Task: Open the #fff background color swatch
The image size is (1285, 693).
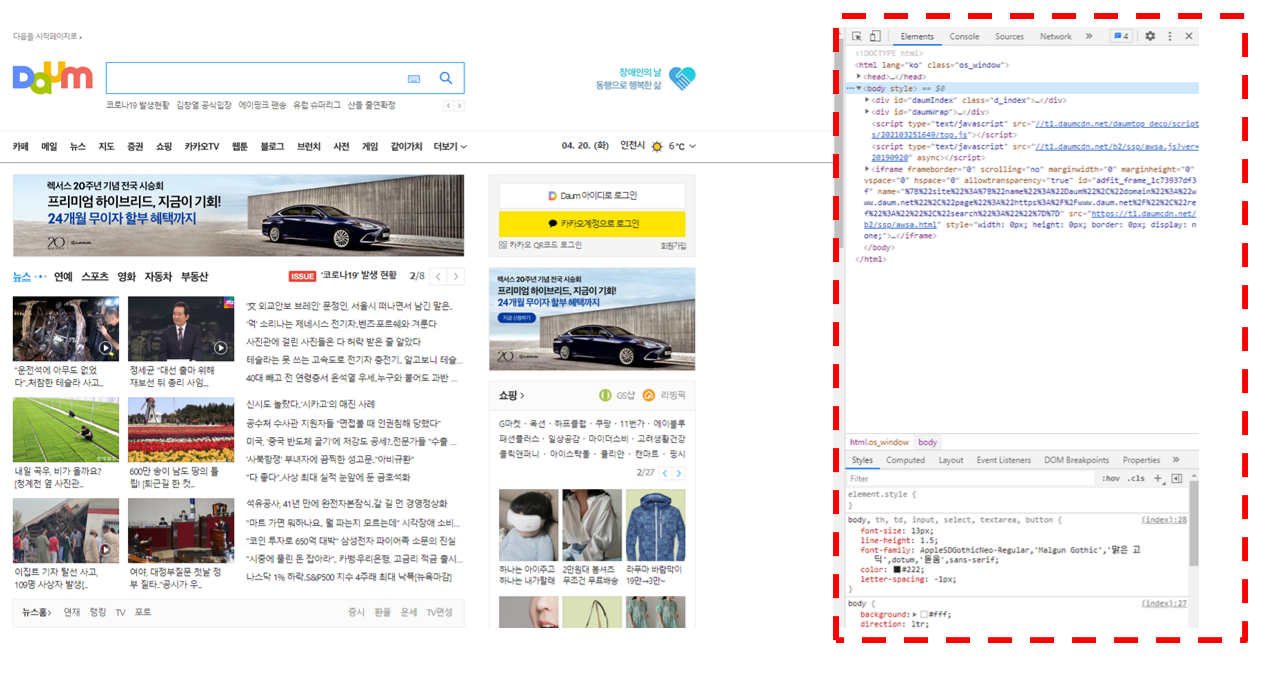Action: point(923,613)
